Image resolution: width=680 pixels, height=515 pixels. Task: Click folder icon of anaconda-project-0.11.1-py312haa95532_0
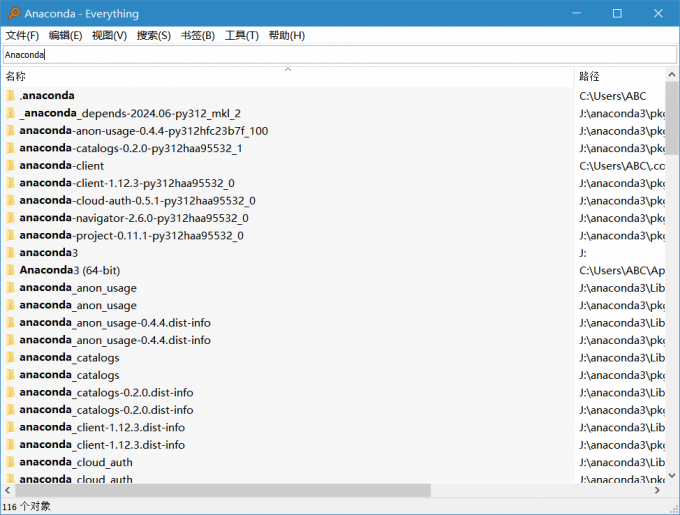pyautogui.click(x=11, y=235)
